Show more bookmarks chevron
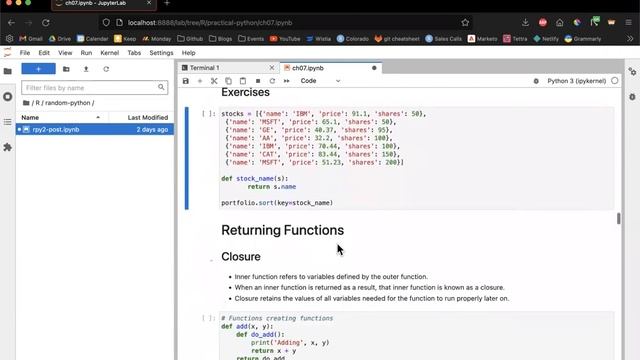 (630, 39)
